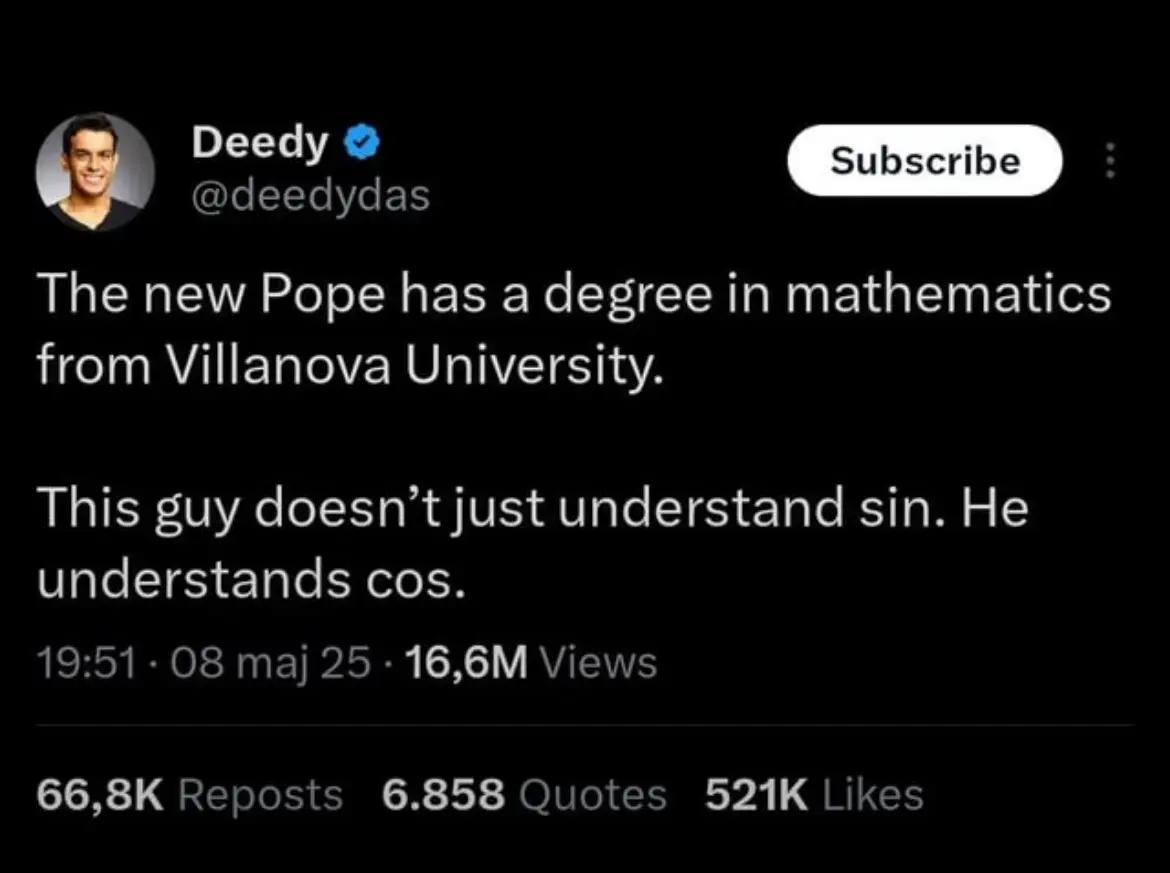Show the 6.858 Quotes list
This screenshot has height=873, width=1170.
click(524, 795)
